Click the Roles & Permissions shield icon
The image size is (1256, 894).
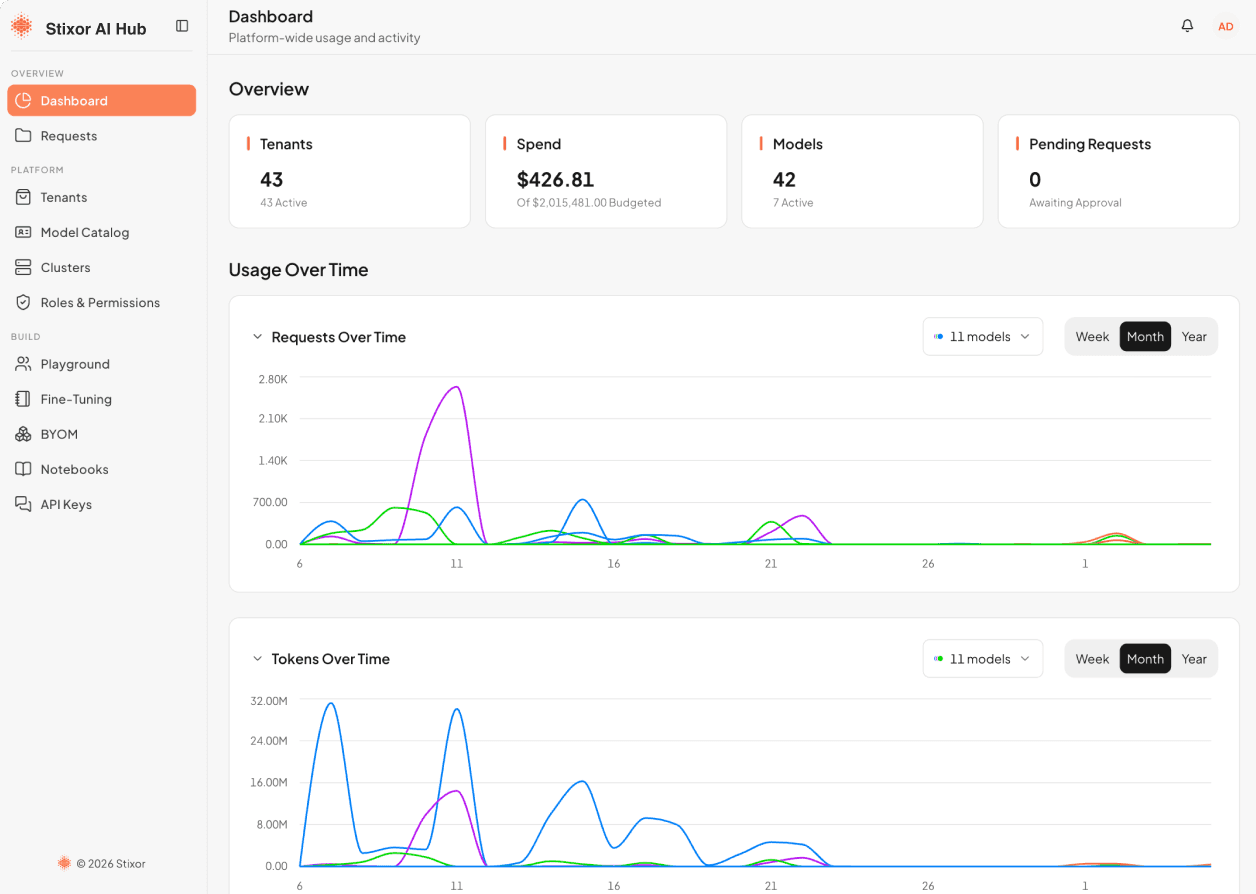[23, 302]
